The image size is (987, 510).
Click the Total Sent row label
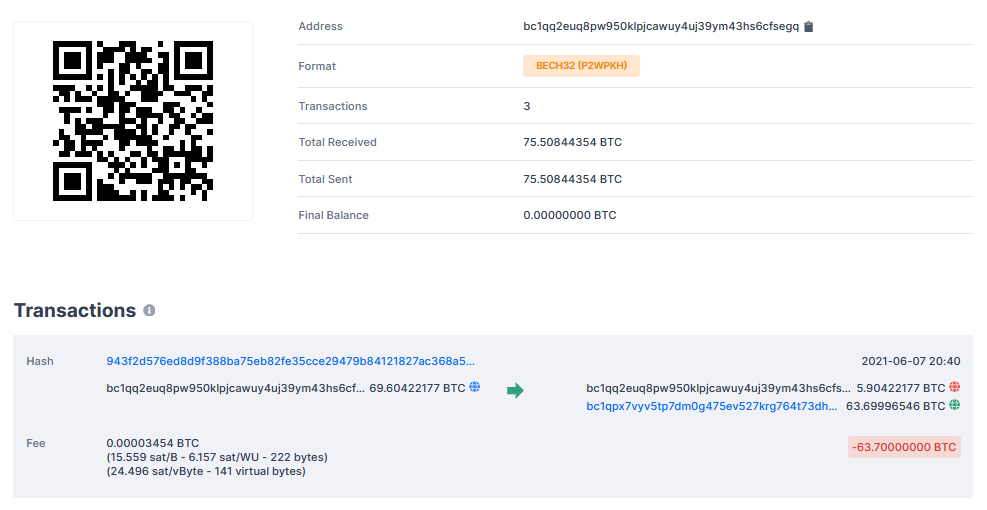[x=325, y=179]
